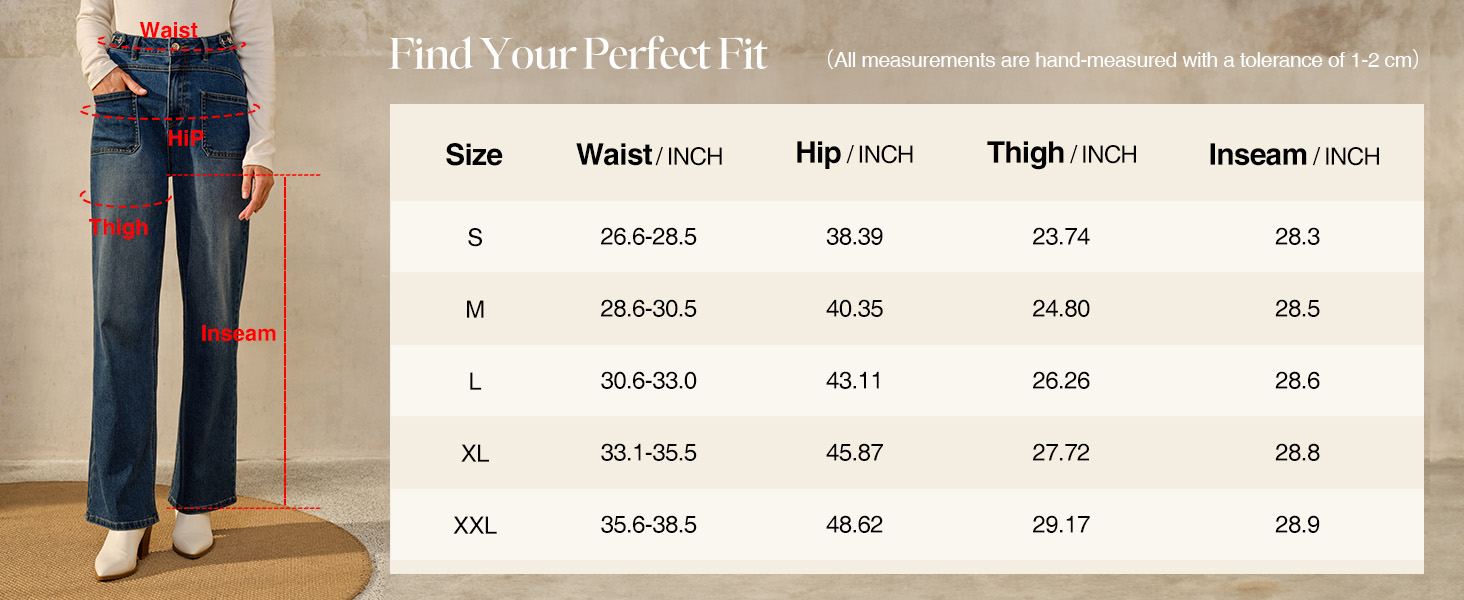Click the red Thigh label on photo
Screen dimensions: 1464x600
[x=118, y=228]
